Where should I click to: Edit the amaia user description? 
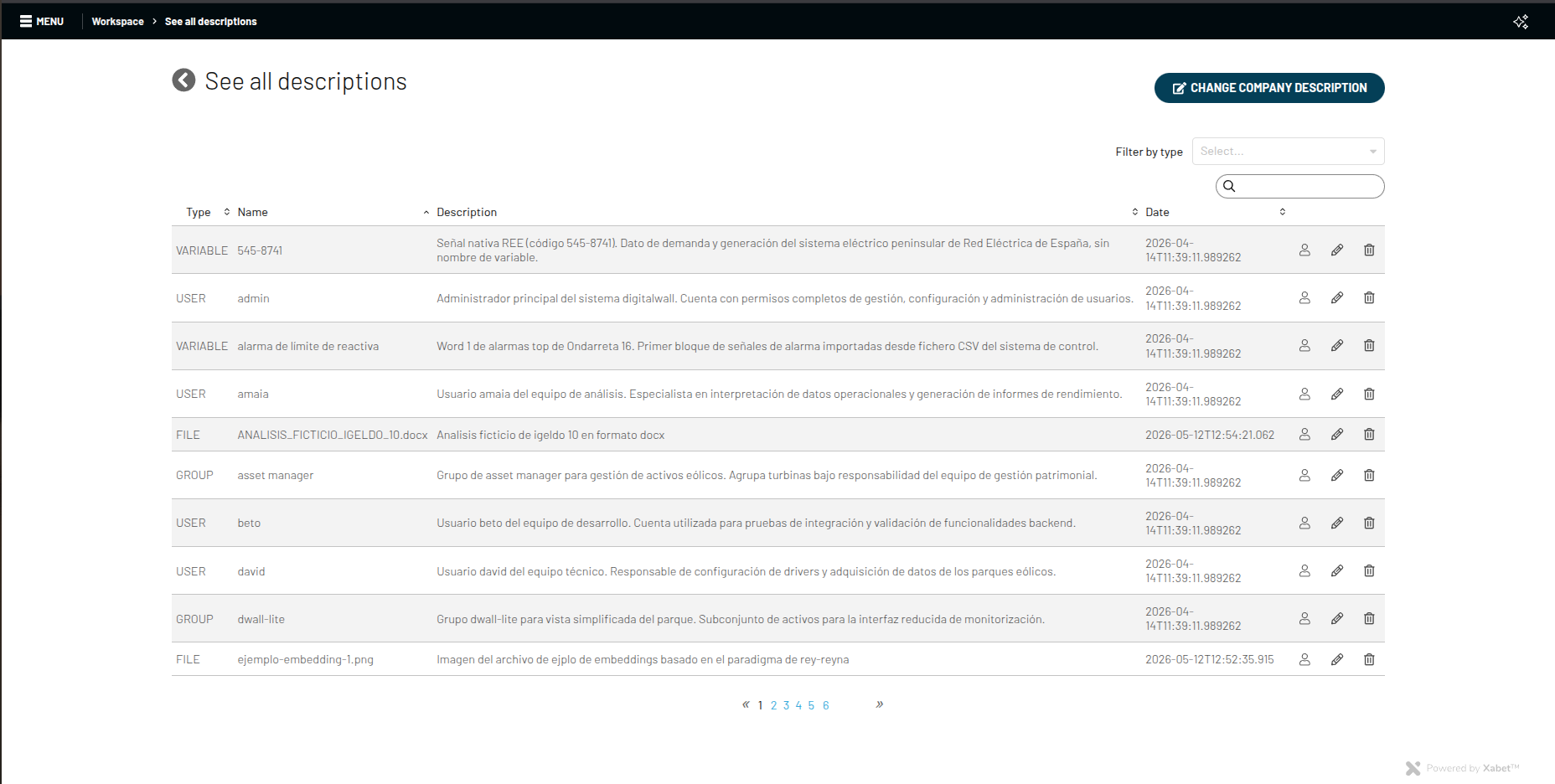(x=1337, y=394)
